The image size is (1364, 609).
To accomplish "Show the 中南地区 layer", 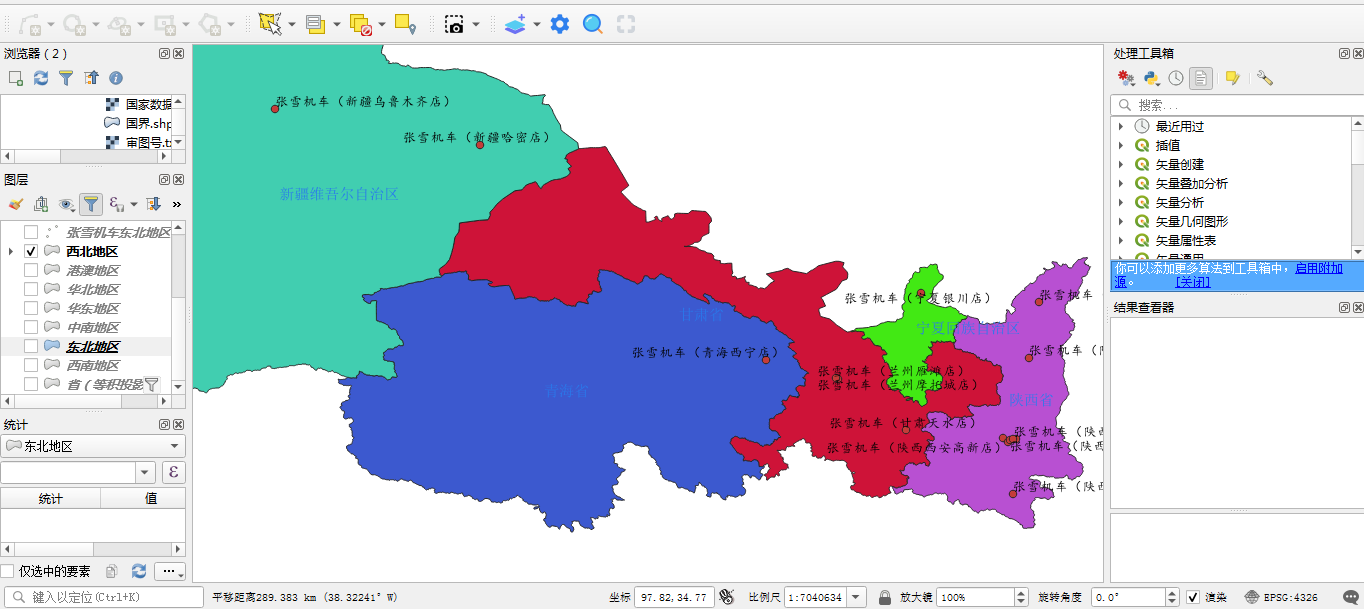I will (31, 327).
